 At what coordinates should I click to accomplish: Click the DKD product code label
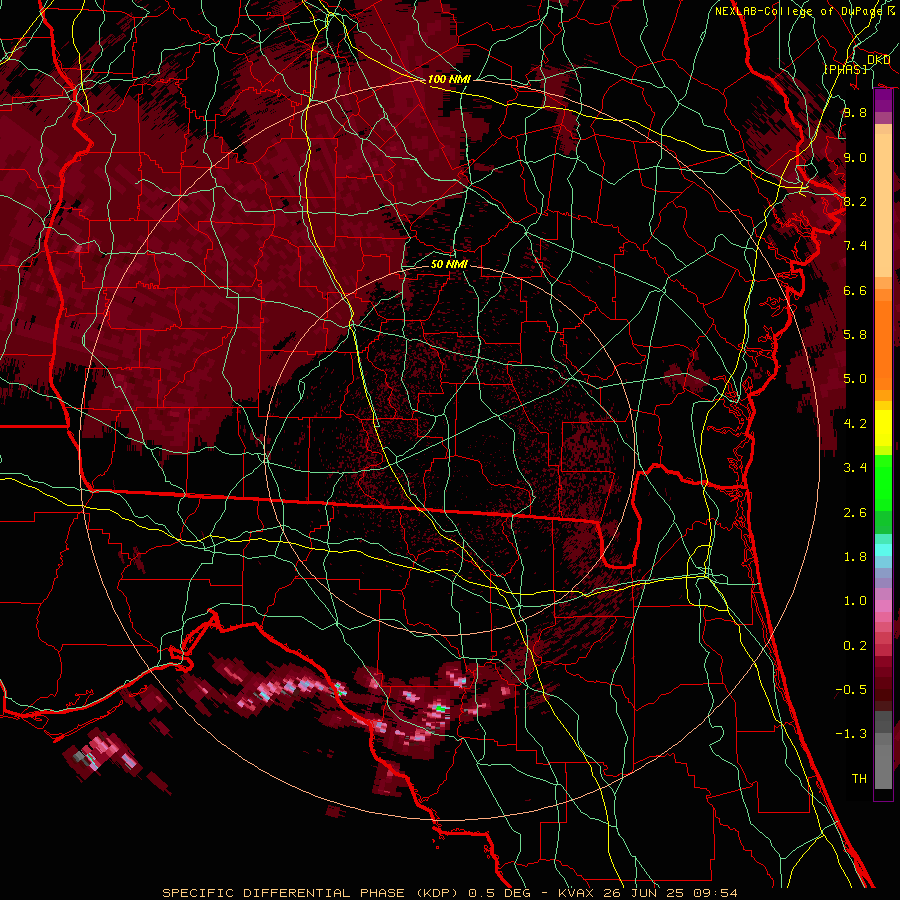pyautogui.click(x=878, y=60)
